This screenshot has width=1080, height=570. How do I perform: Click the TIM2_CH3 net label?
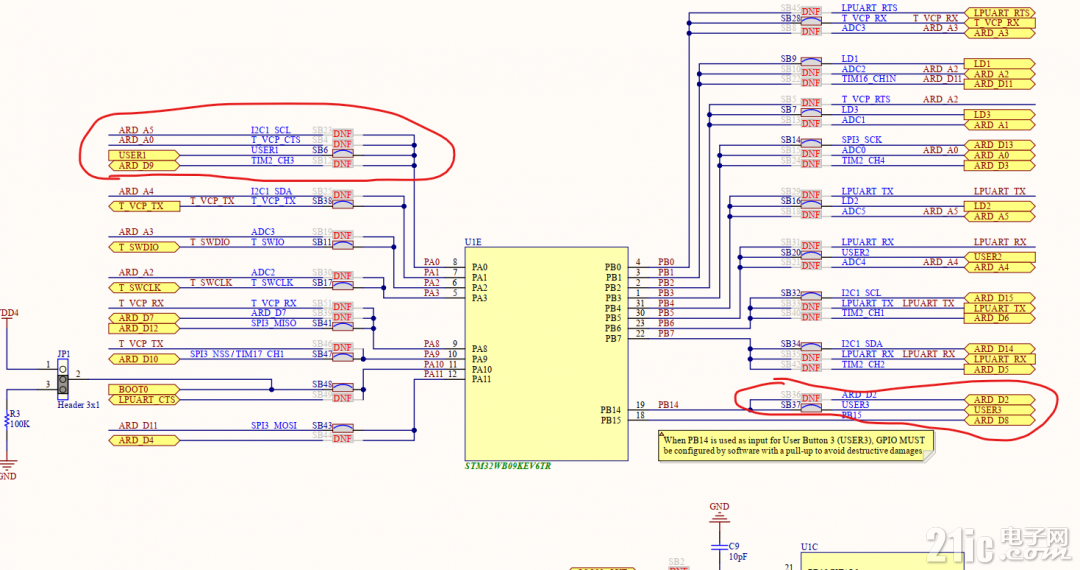tap(273, 160)
